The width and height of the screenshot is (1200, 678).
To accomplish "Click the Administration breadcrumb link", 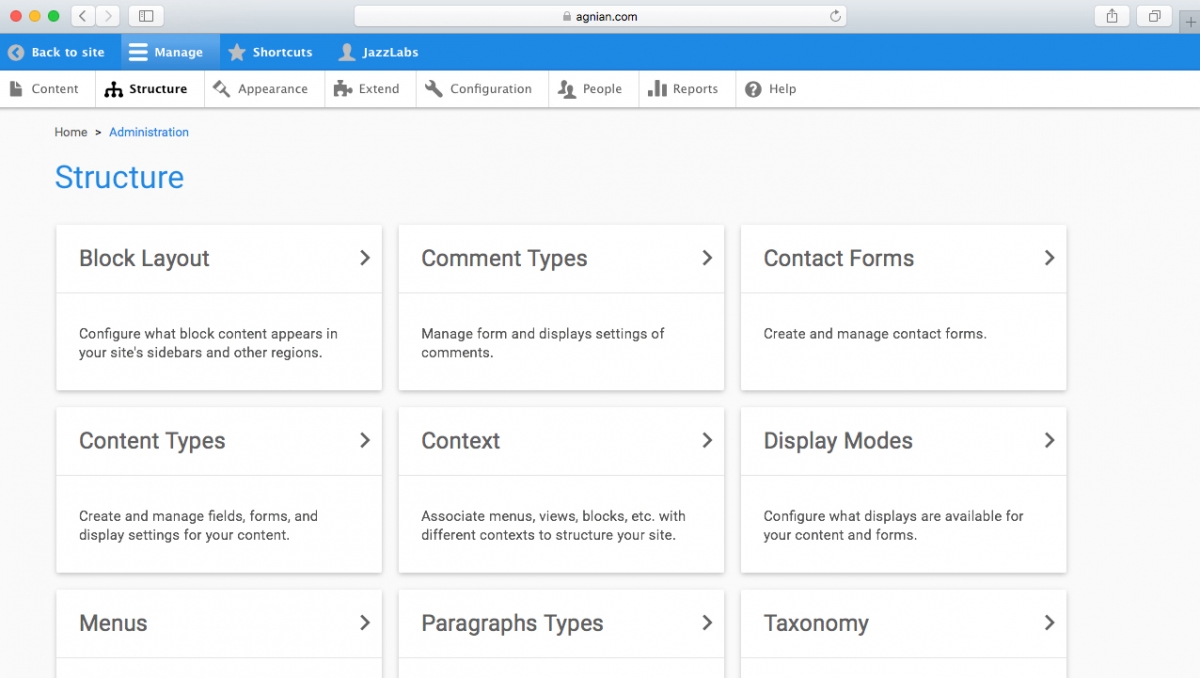I will coord(149,132).
